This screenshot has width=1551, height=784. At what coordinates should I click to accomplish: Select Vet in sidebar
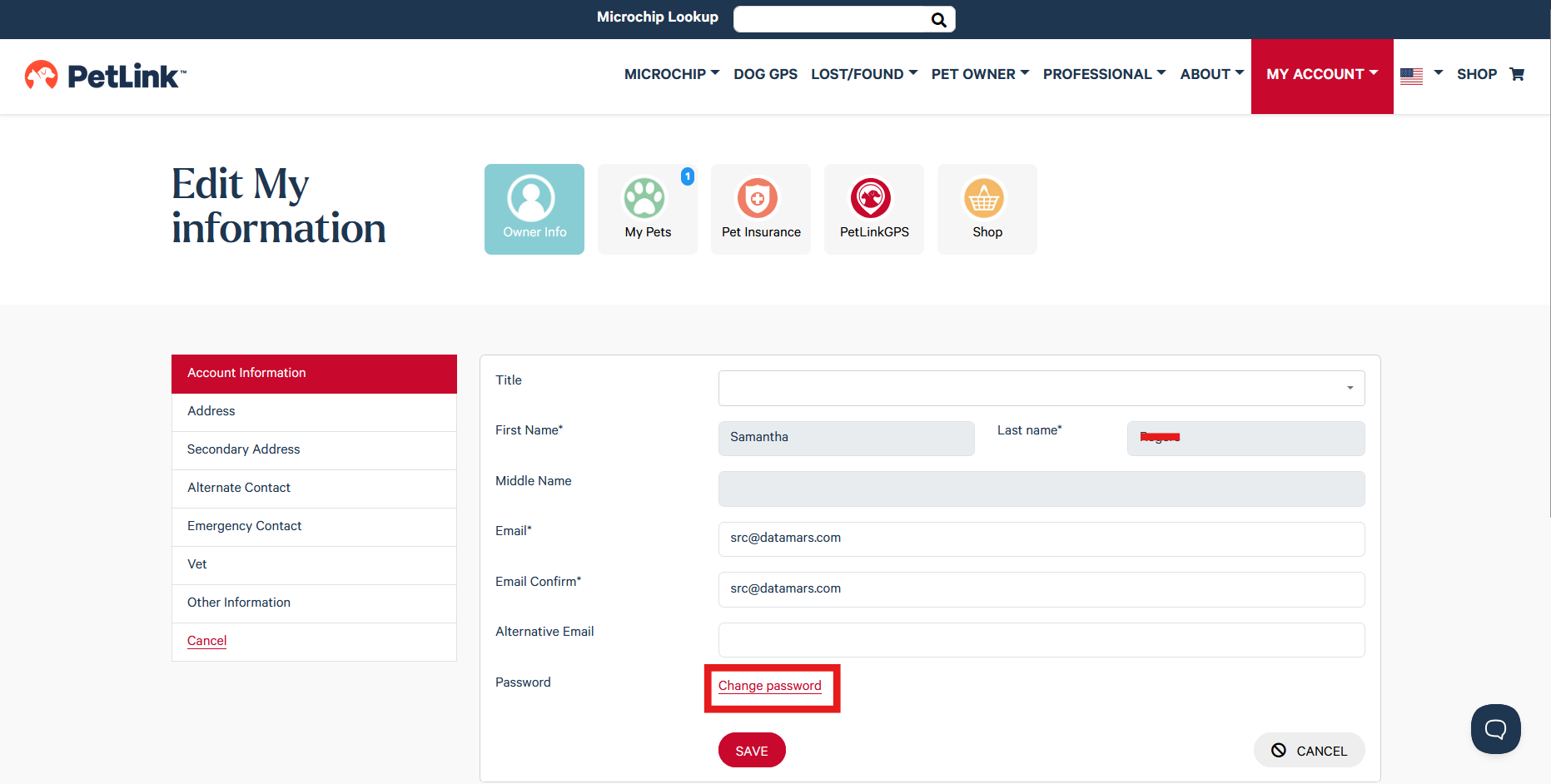[314, 565]
